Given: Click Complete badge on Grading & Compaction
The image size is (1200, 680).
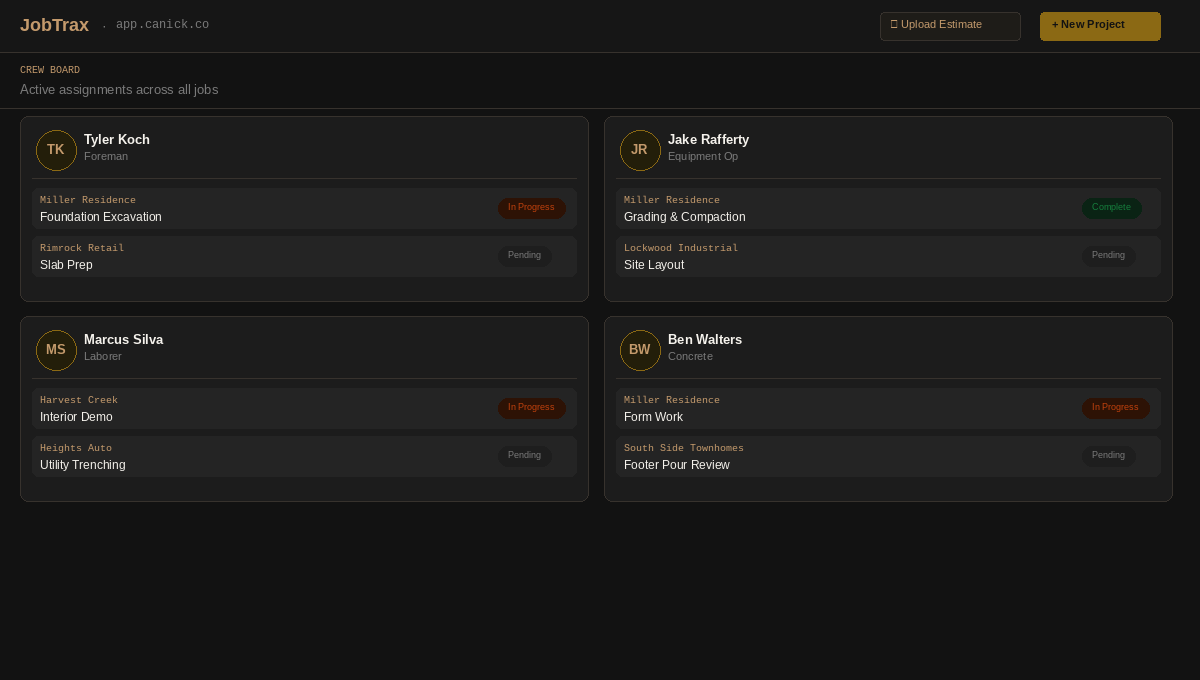Looking at the screenshot, I should 1111,208.
